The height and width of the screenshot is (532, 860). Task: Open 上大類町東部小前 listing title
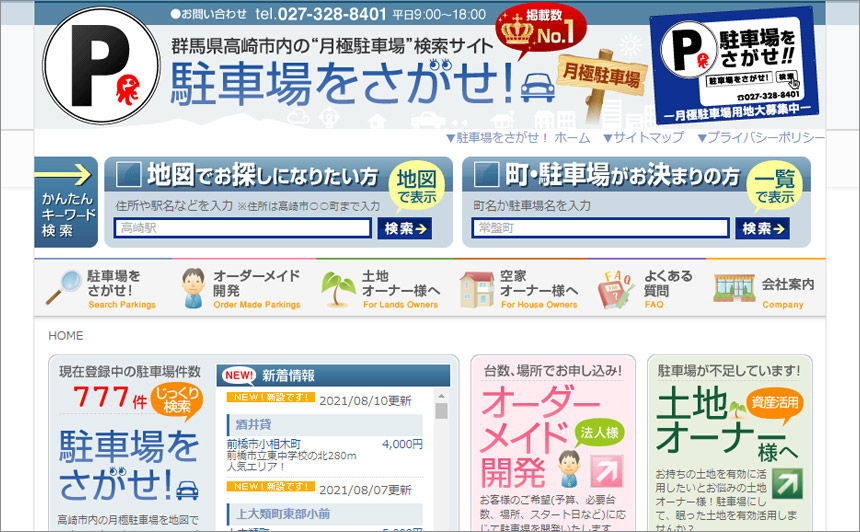(x=283, y=514)
